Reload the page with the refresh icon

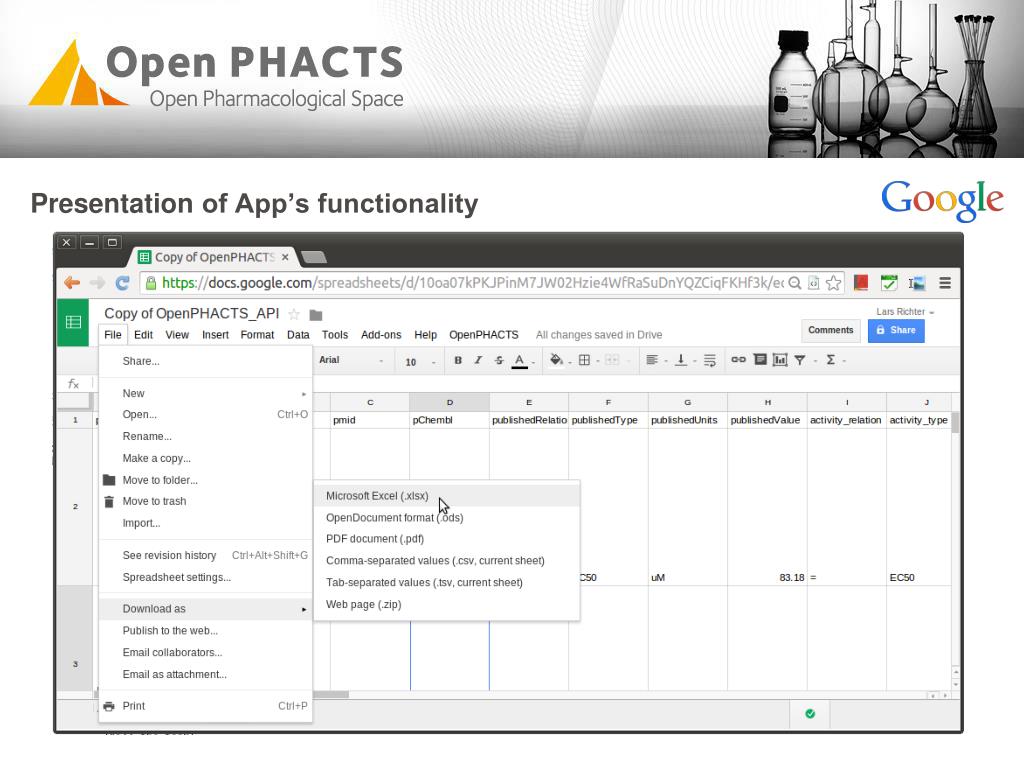coord(122,283)
